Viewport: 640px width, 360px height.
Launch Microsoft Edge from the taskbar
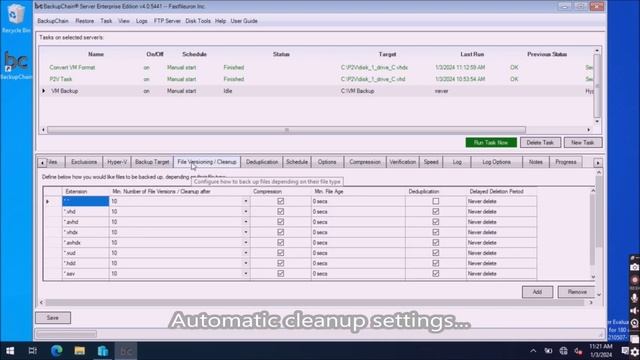pyautogui.click(x=56, y=351)
